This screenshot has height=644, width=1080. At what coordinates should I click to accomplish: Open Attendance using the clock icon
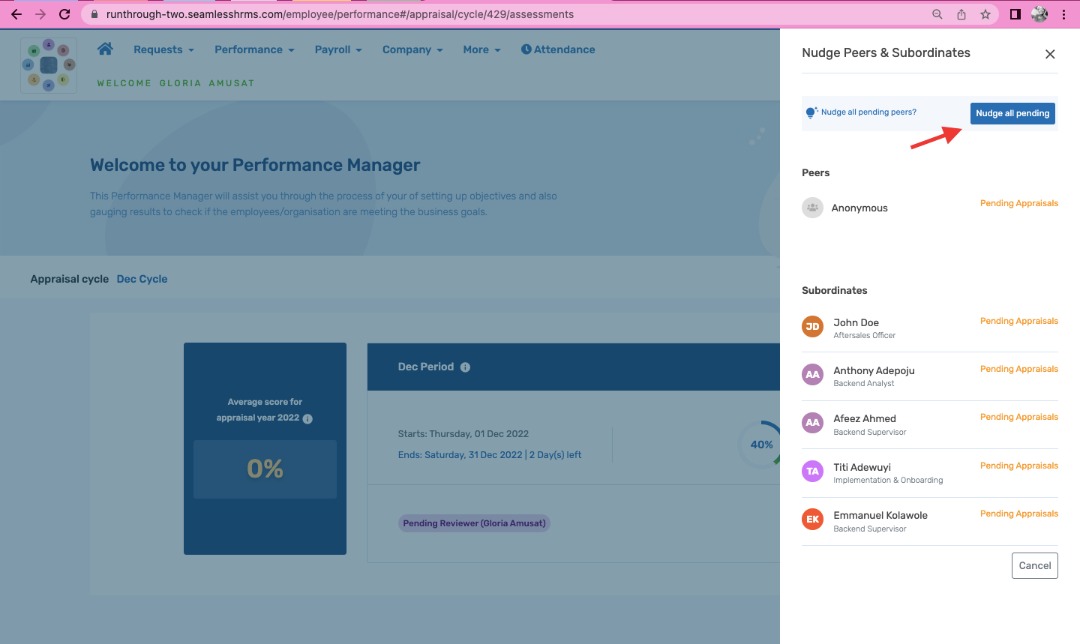(526, 48)
